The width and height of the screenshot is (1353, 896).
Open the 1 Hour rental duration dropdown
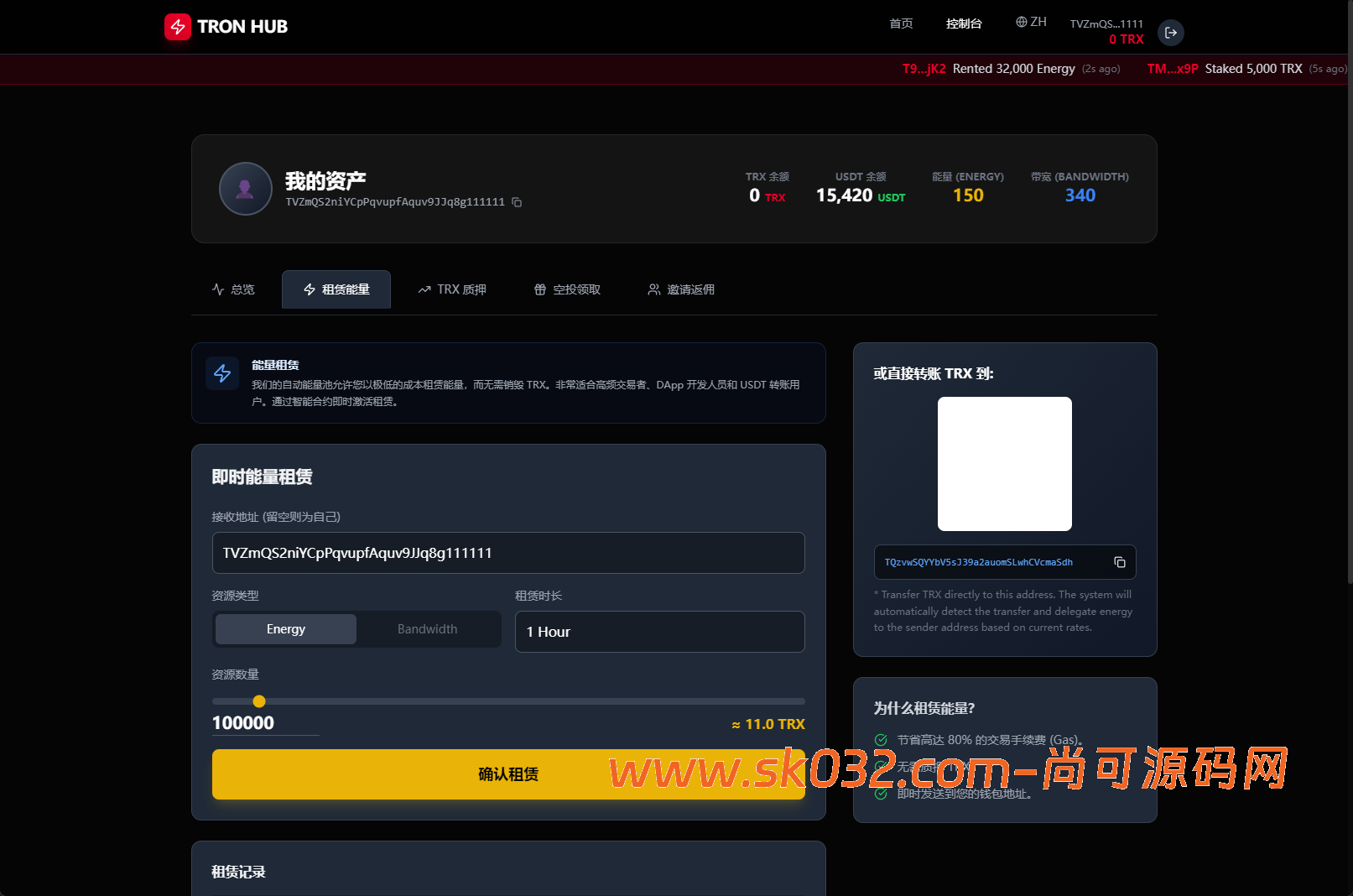(x=659, y=632)
